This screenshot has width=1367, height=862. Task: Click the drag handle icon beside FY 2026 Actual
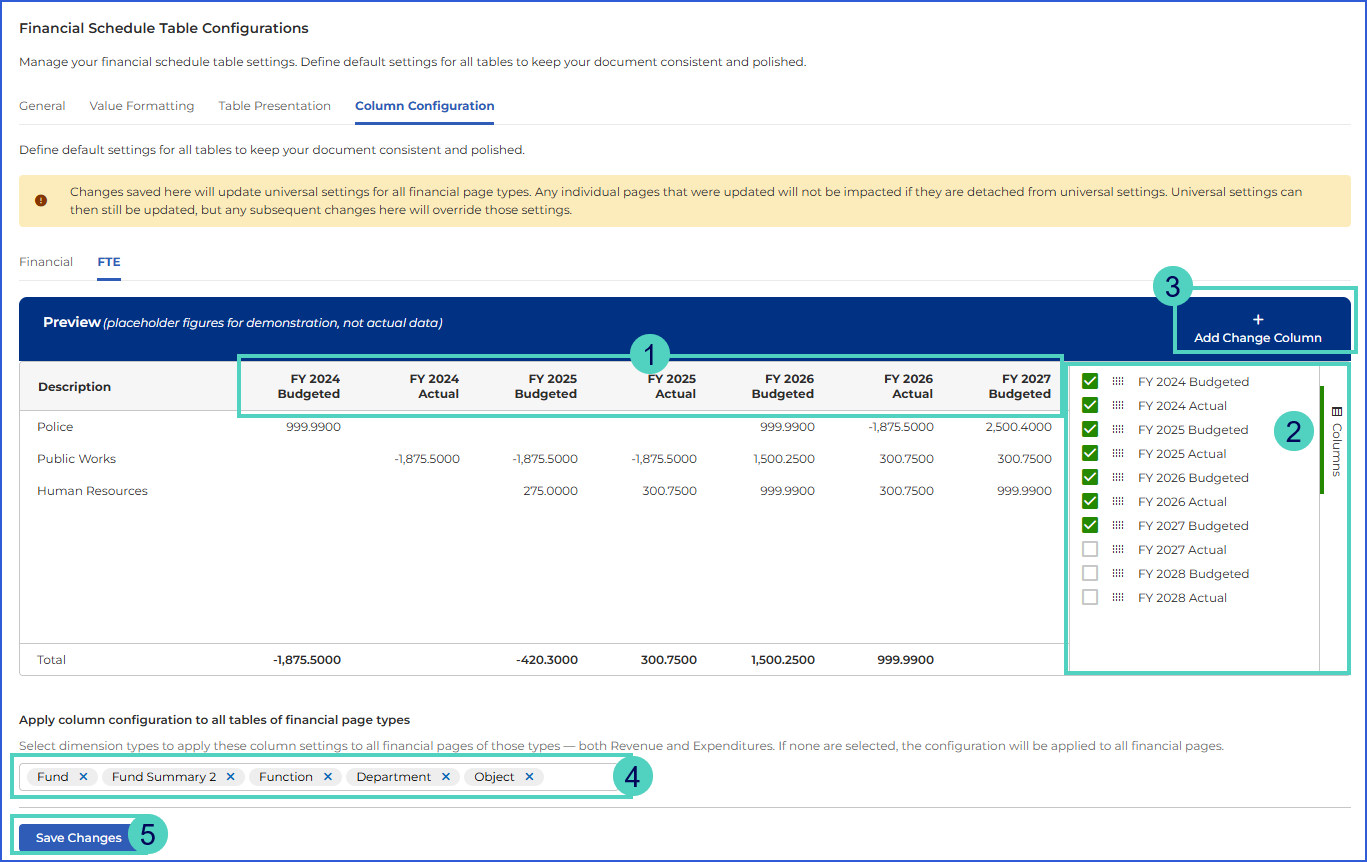point(1118,502)
